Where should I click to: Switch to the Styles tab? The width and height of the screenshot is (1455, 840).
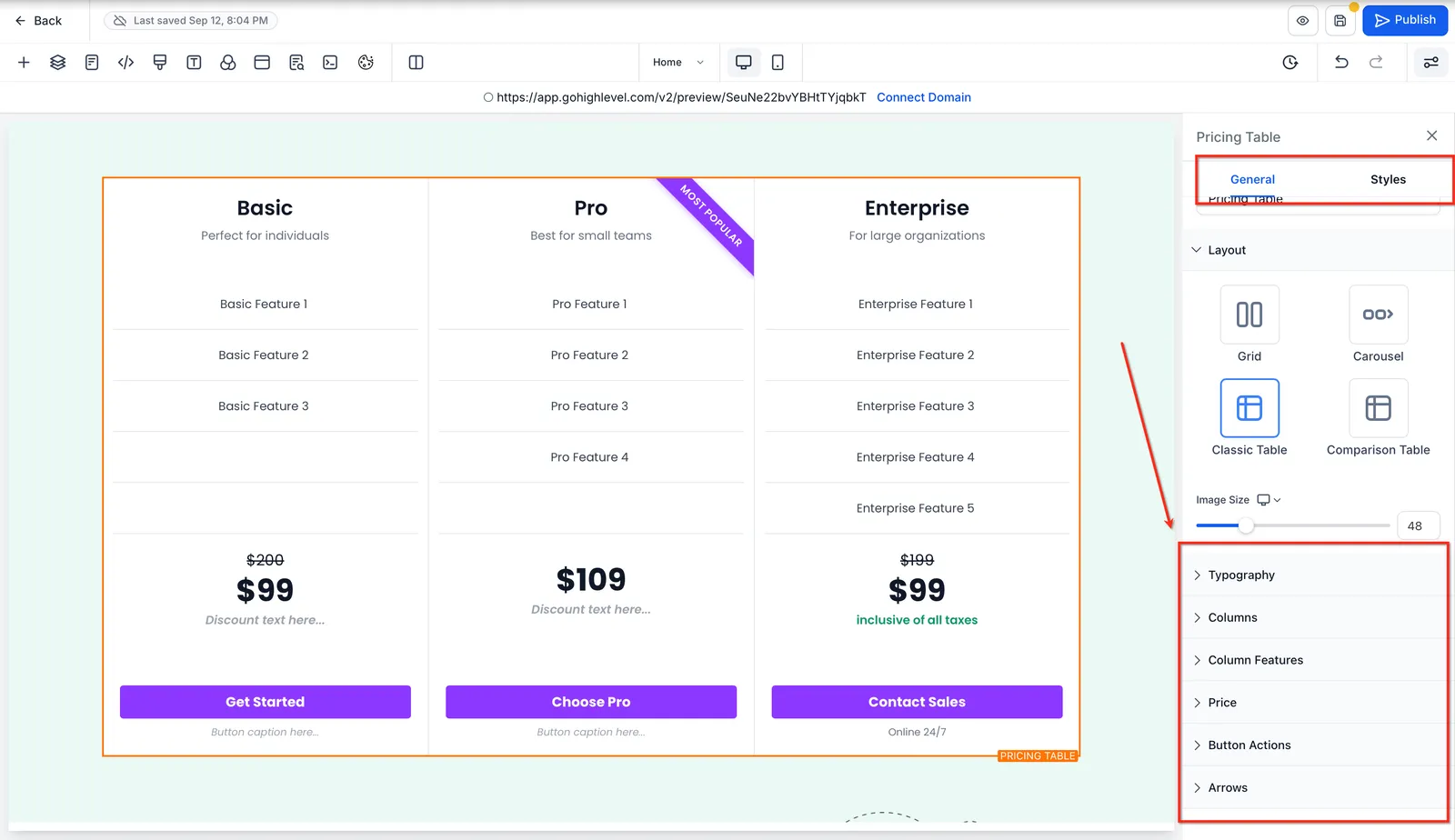point(1388,179)
